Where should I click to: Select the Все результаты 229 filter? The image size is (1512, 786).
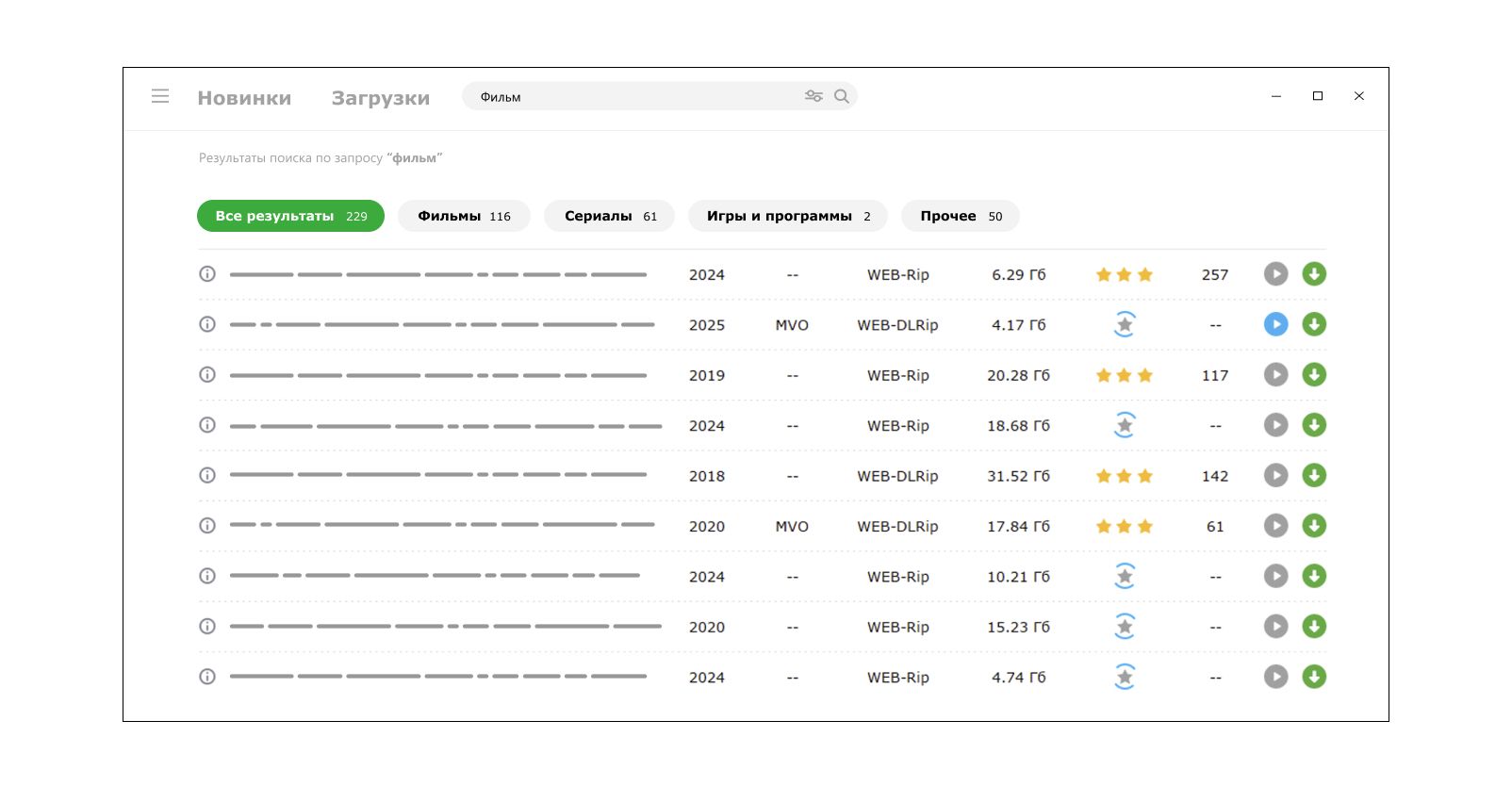[290, 216]
